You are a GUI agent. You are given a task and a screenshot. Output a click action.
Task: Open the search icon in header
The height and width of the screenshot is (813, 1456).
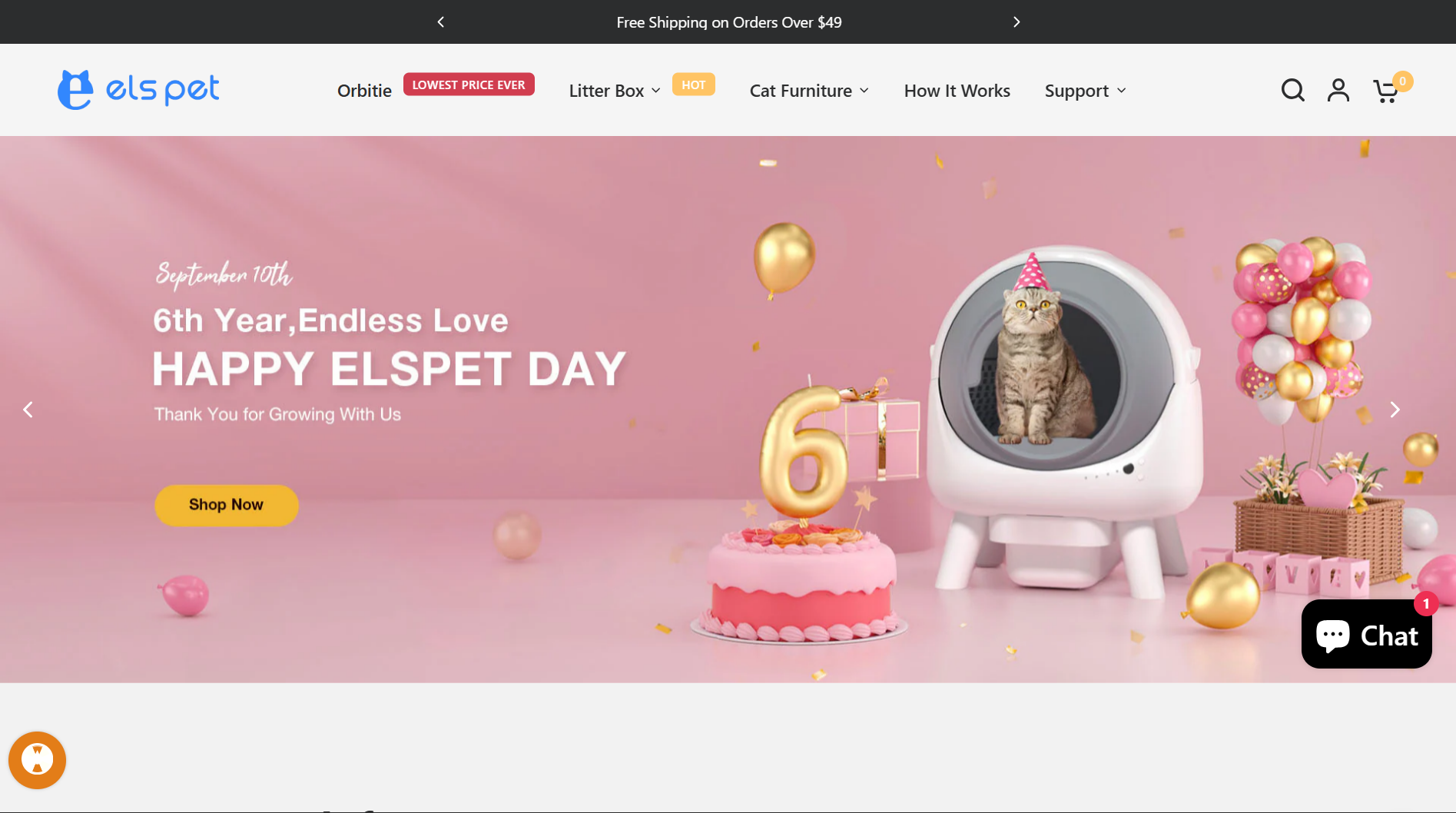coord(1292,91)
